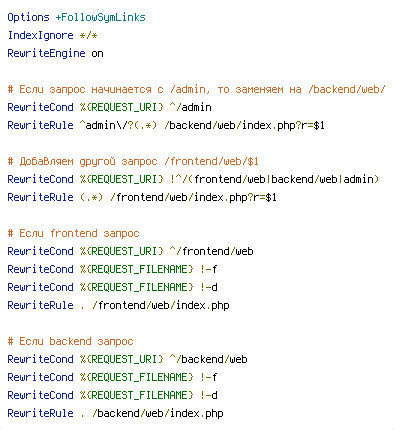
Task: Click the +FollowSymLinks value
Action: tap(101, 17)
